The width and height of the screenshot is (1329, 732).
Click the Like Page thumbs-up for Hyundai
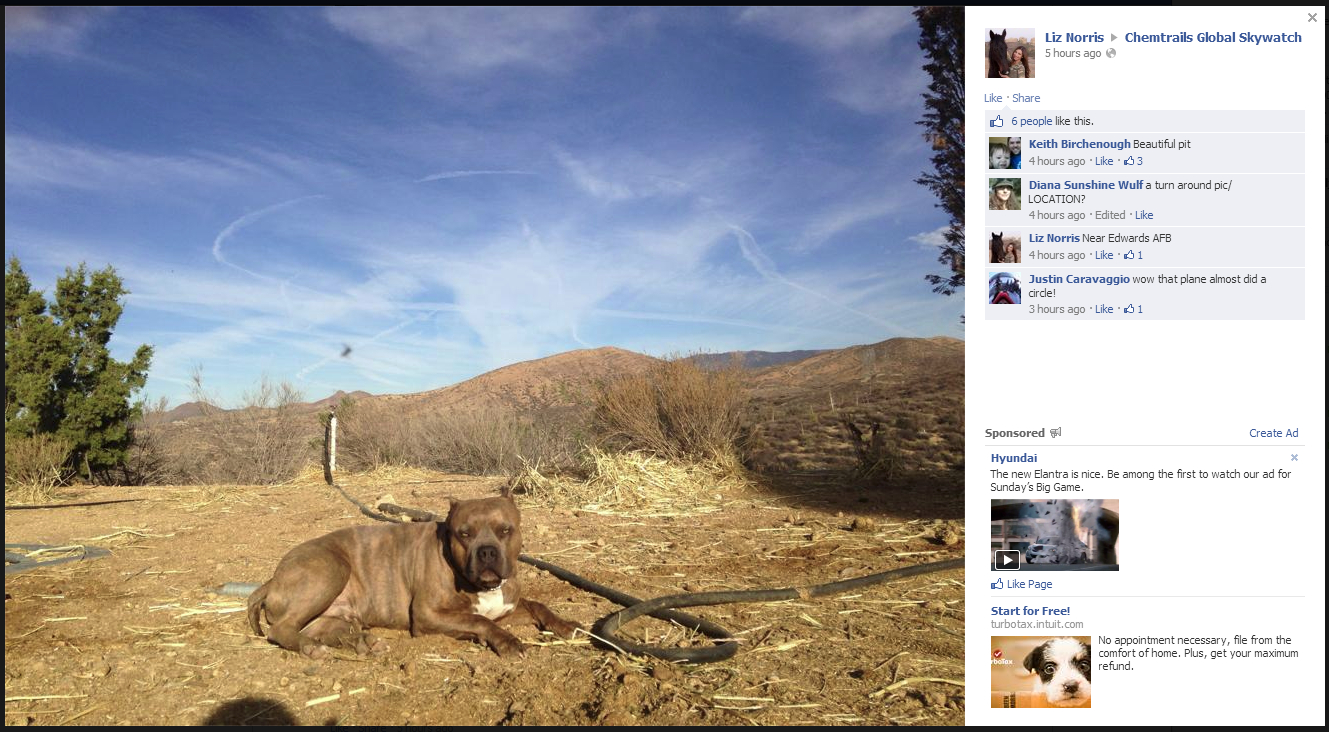[x=996, y=584]
